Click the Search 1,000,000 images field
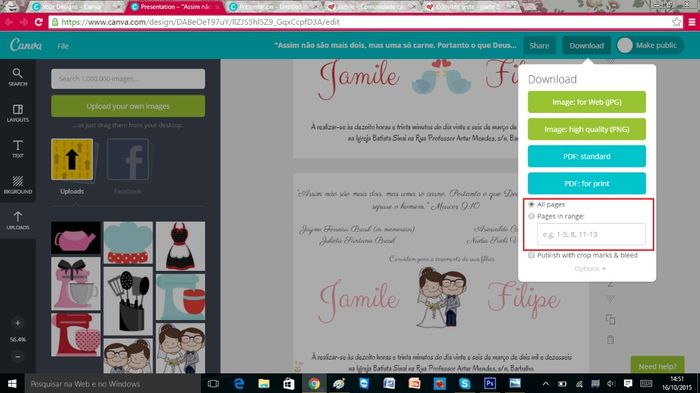 click(x=128, y=79)
